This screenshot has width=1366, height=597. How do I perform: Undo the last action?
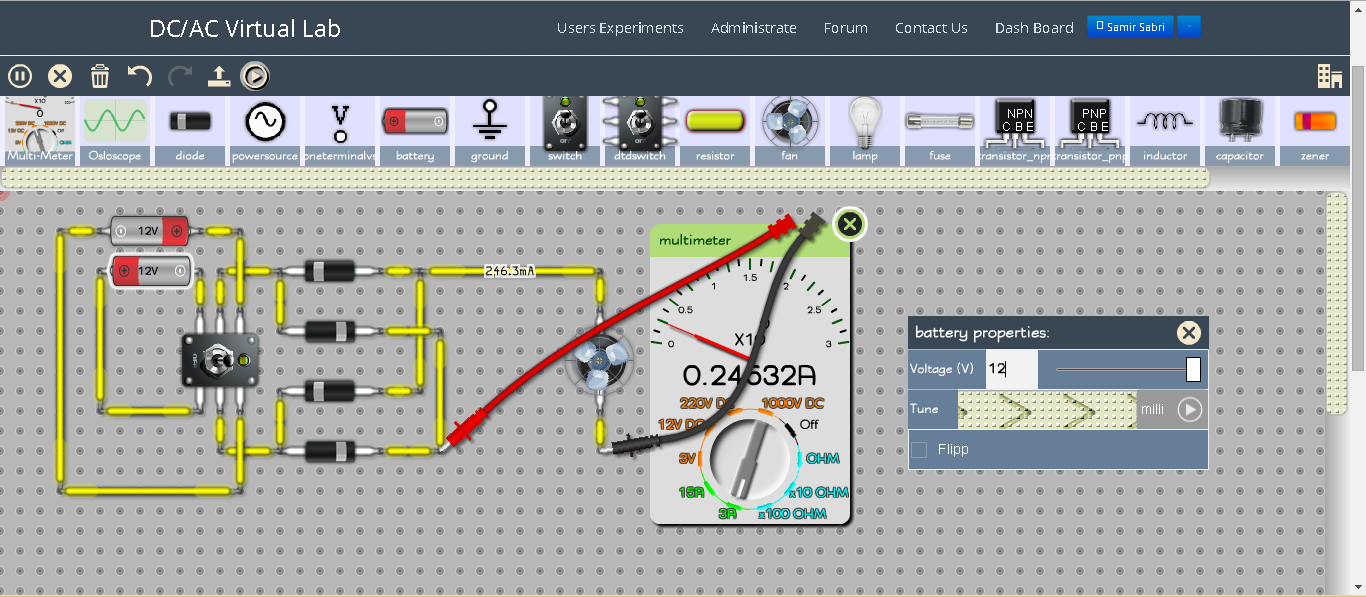click(140, 76)
